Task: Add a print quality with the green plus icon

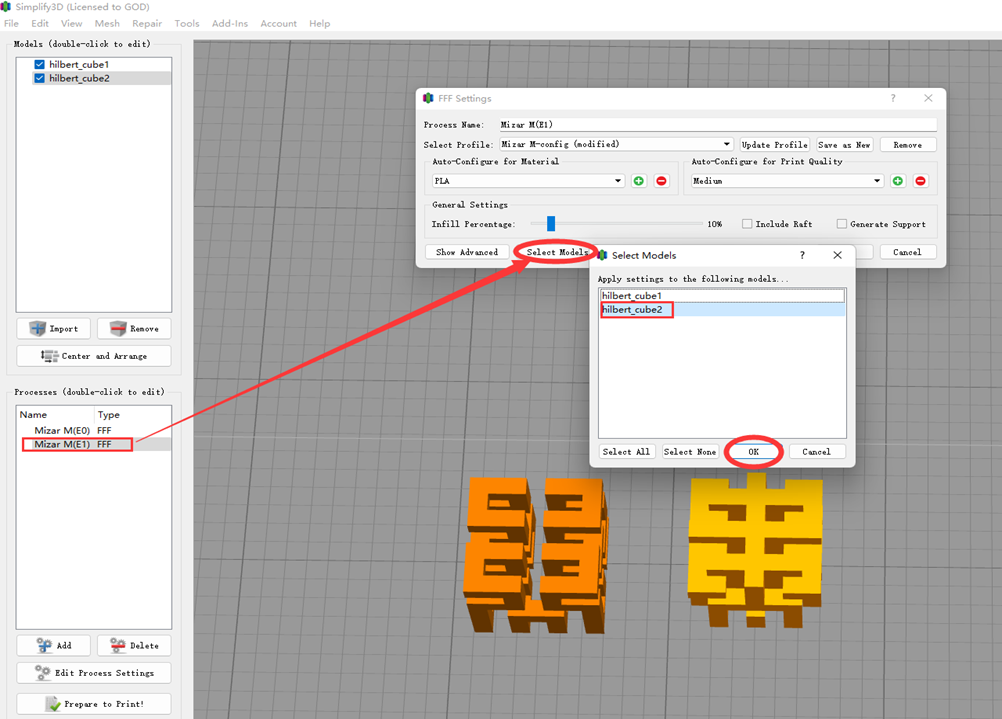Action: point(898,181)
